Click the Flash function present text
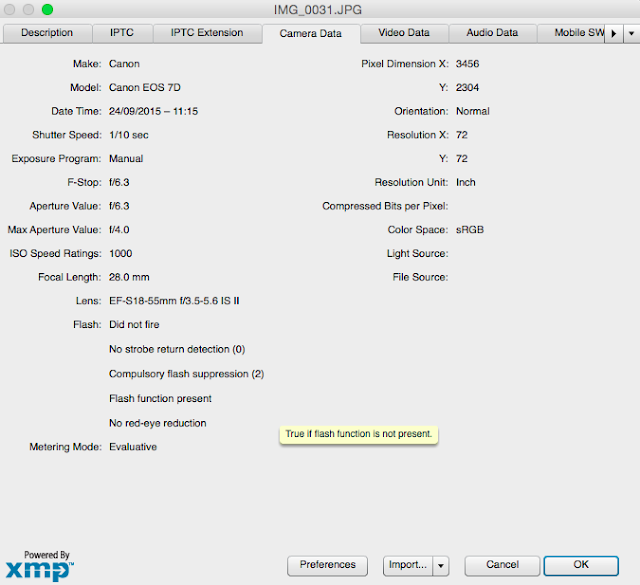 160,398
